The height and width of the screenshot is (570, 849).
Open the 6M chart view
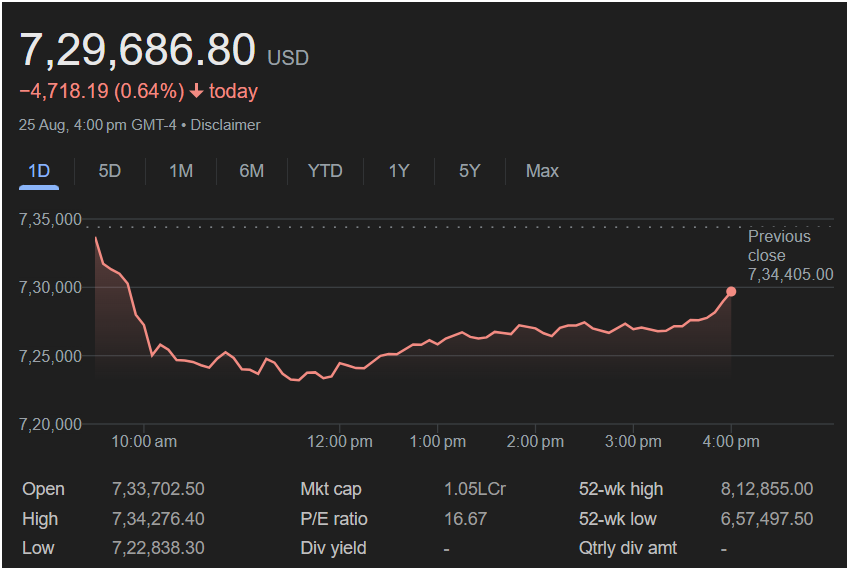pos(252,171)
